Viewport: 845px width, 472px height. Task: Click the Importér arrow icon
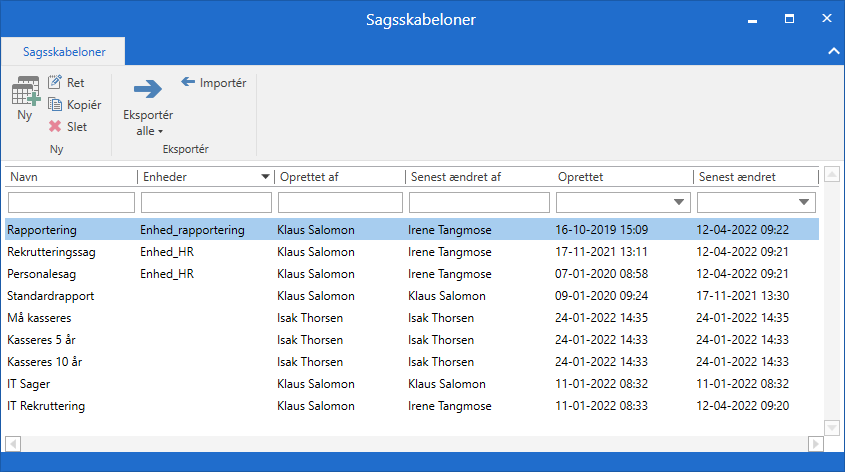click(188, 83)
